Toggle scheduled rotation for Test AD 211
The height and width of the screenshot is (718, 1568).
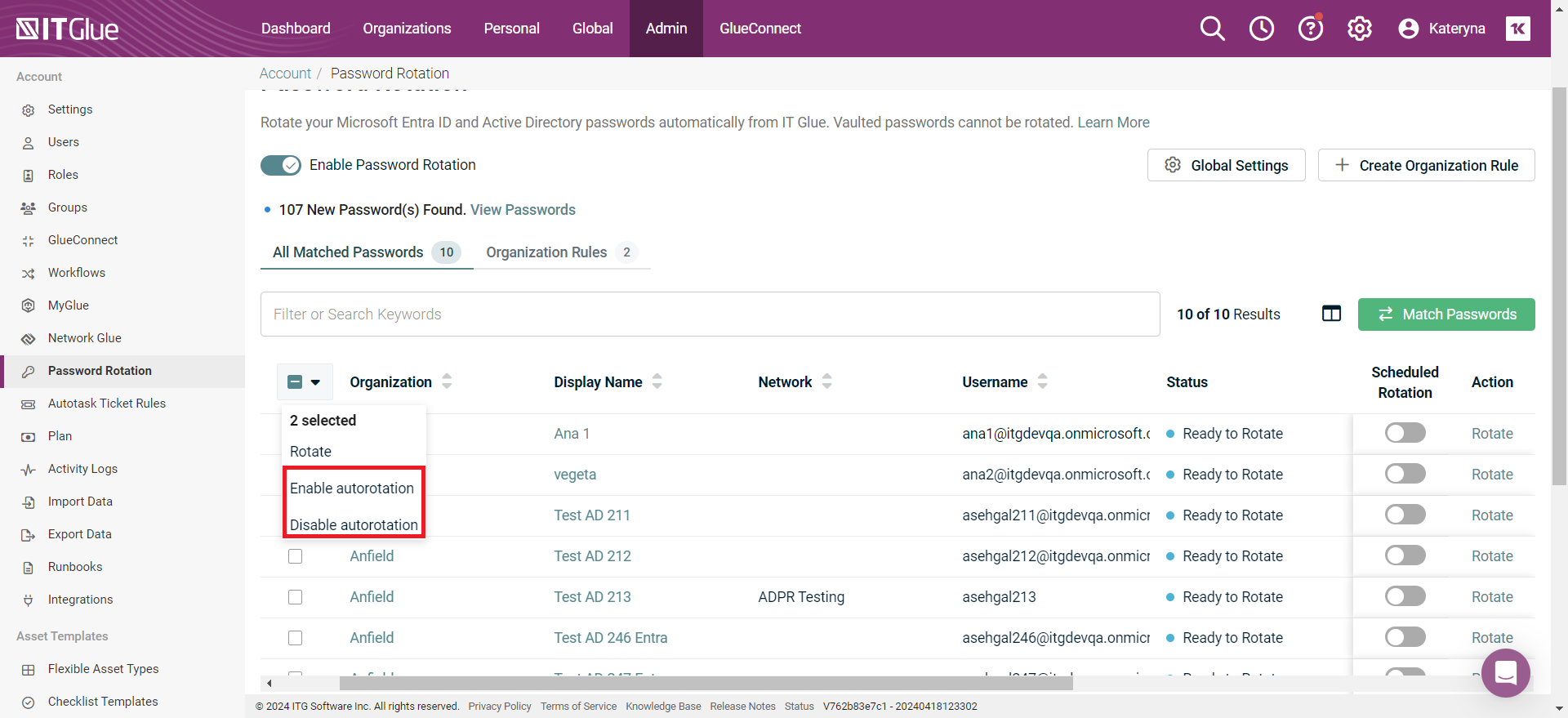pos(1405,515)
